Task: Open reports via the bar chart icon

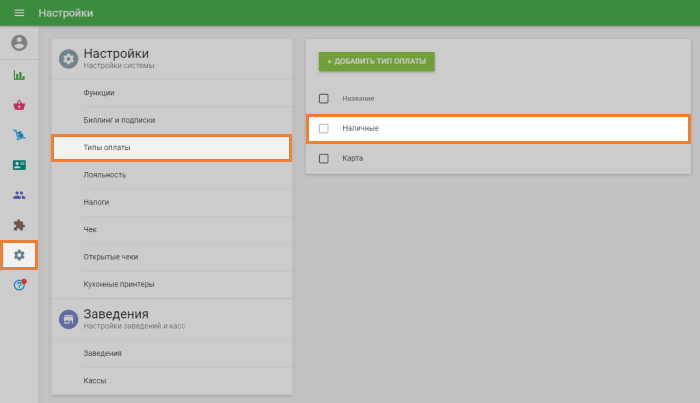Action: click(x=19, y=75)
